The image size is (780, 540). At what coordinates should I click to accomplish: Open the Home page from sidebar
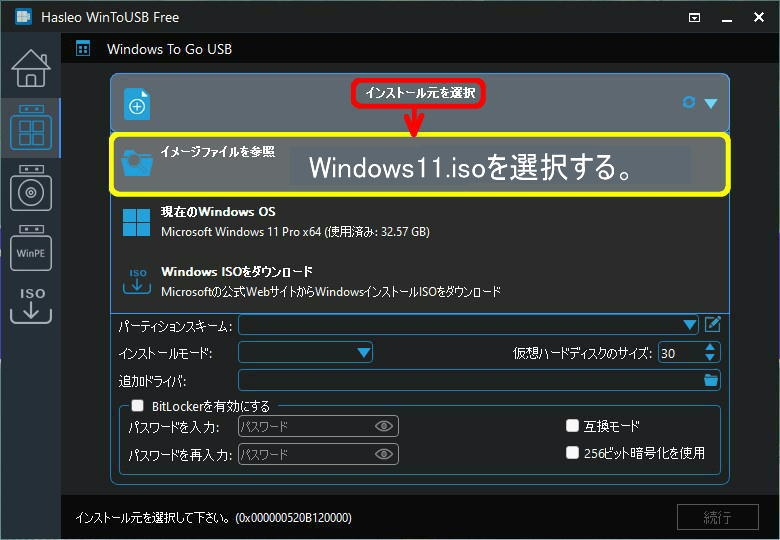pyautogui.click(x=31, y=68)
